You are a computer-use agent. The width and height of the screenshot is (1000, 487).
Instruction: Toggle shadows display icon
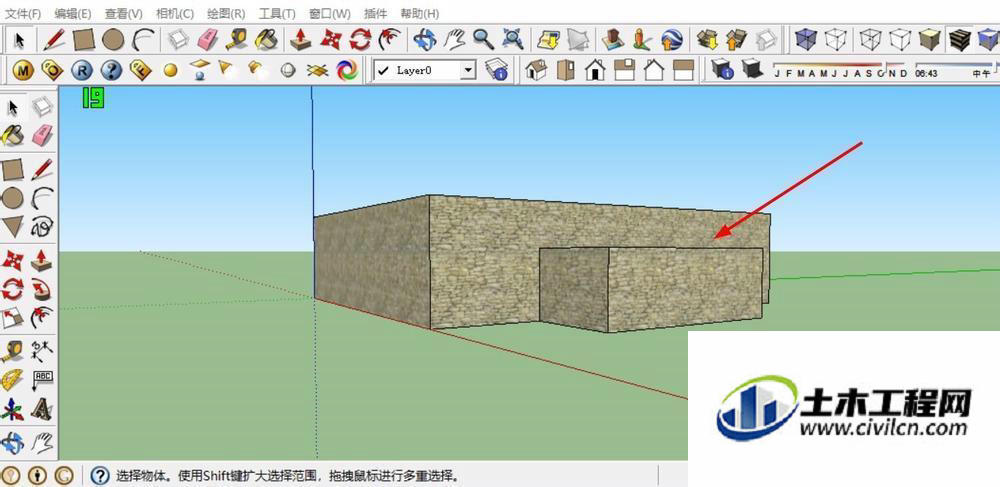752,69
